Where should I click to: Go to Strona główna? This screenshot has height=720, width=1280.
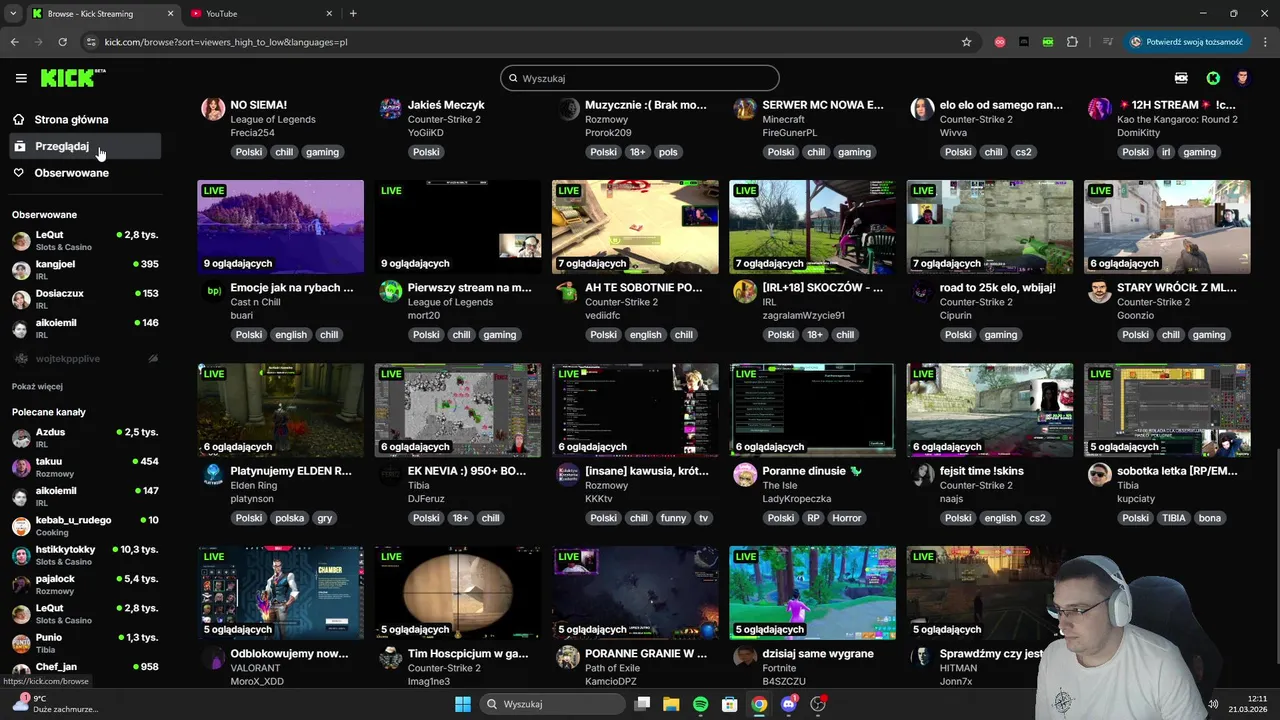click(x=85, y=119)
